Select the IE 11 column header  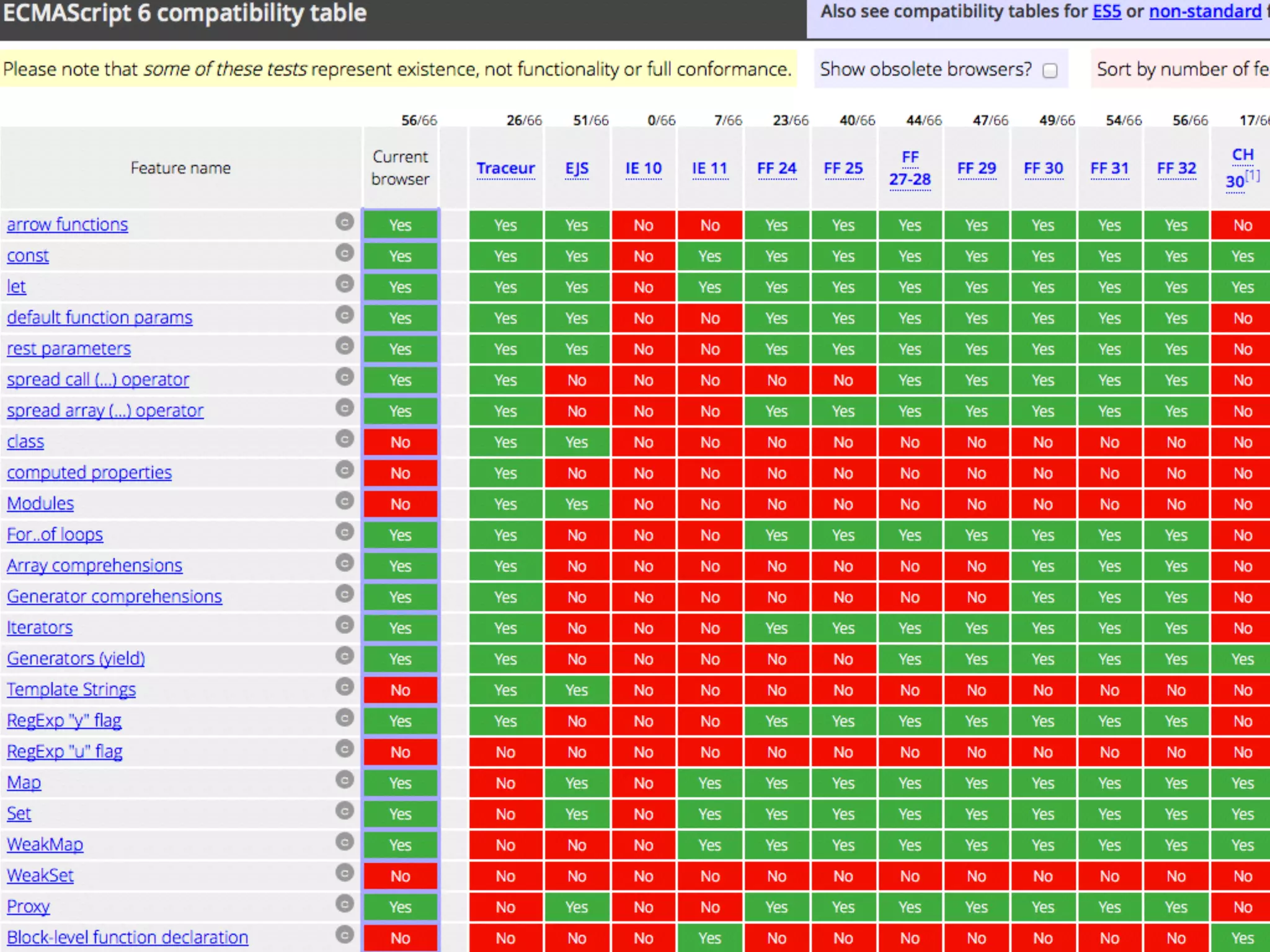pos(709,168)
